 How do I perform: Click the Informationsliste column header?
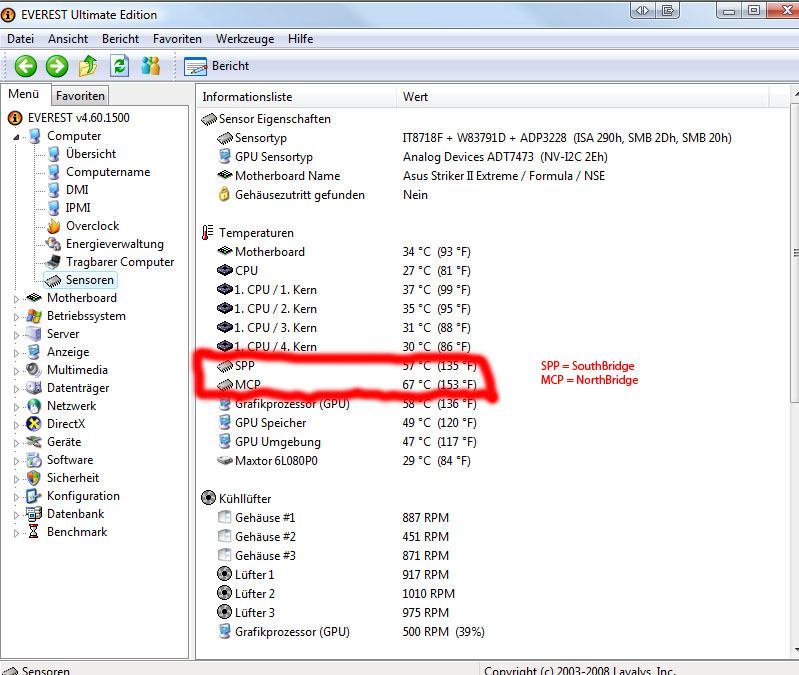(296, 97)
